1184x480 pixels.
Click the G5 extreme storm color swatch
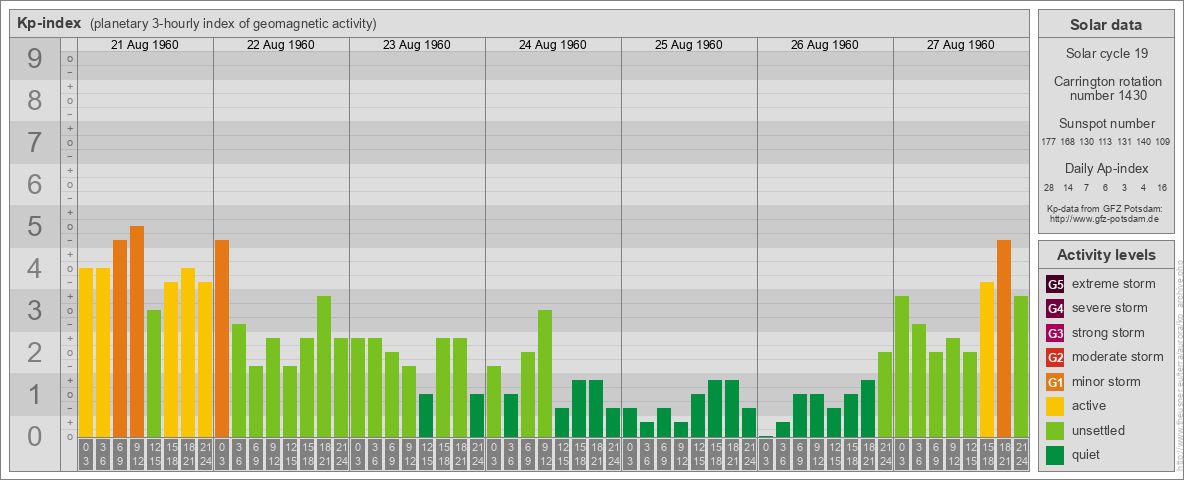click(x=1055, y=285)
